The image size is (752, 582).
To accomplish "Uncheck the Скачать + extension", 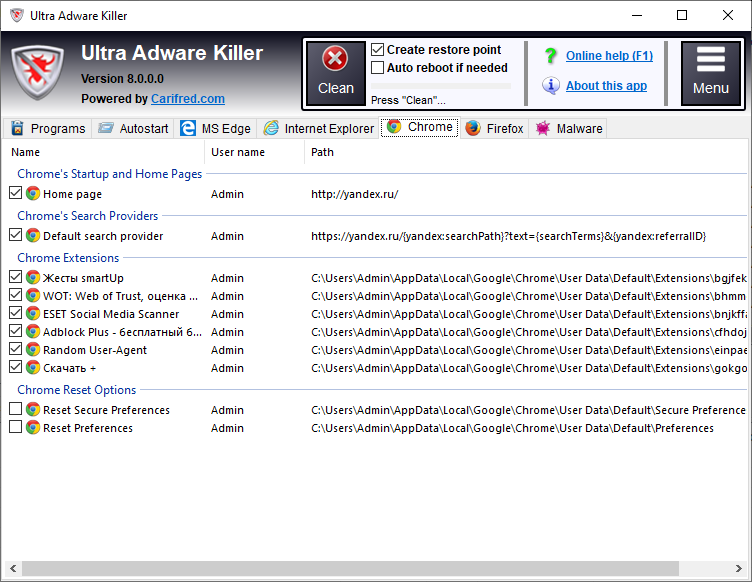I will click(x=15, y=367).
